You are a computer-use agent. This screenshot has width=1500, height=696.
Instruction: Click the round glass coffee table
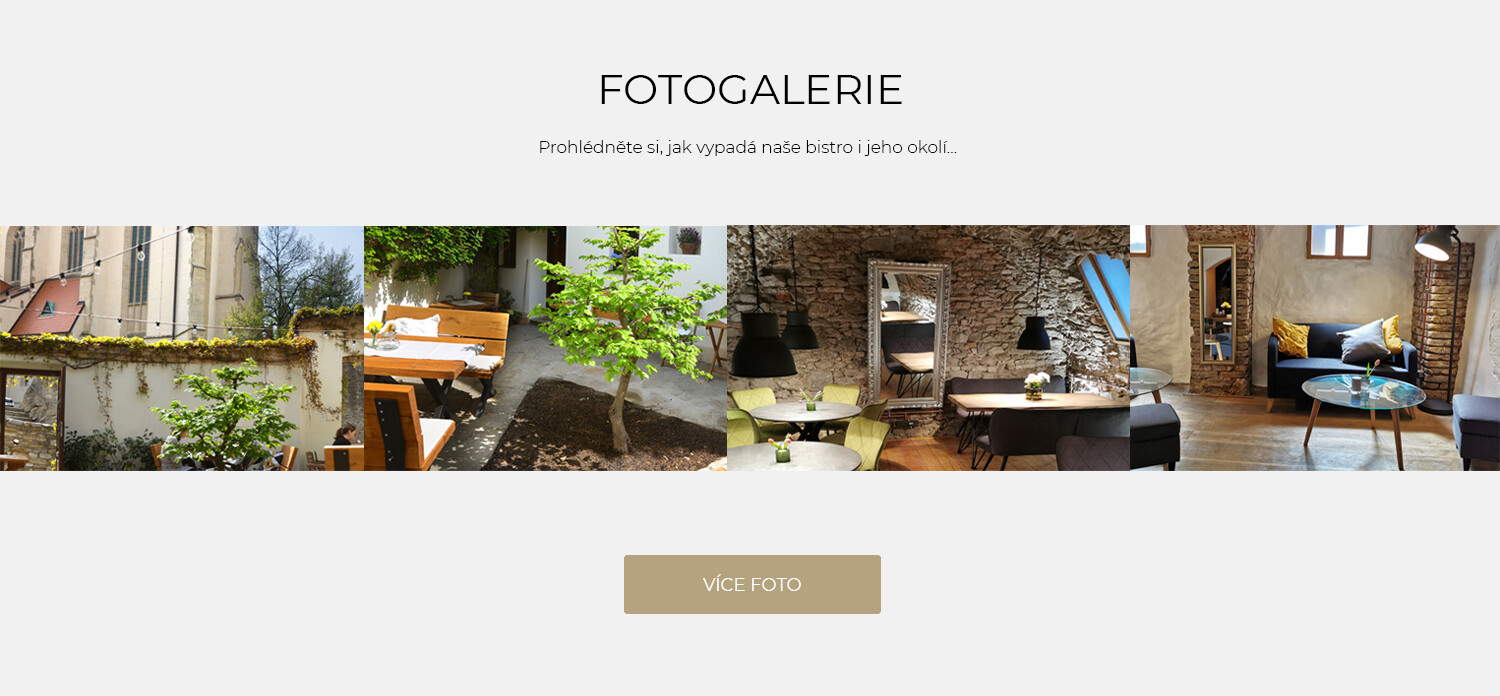pyautogui.click(x=1363, y=393)
